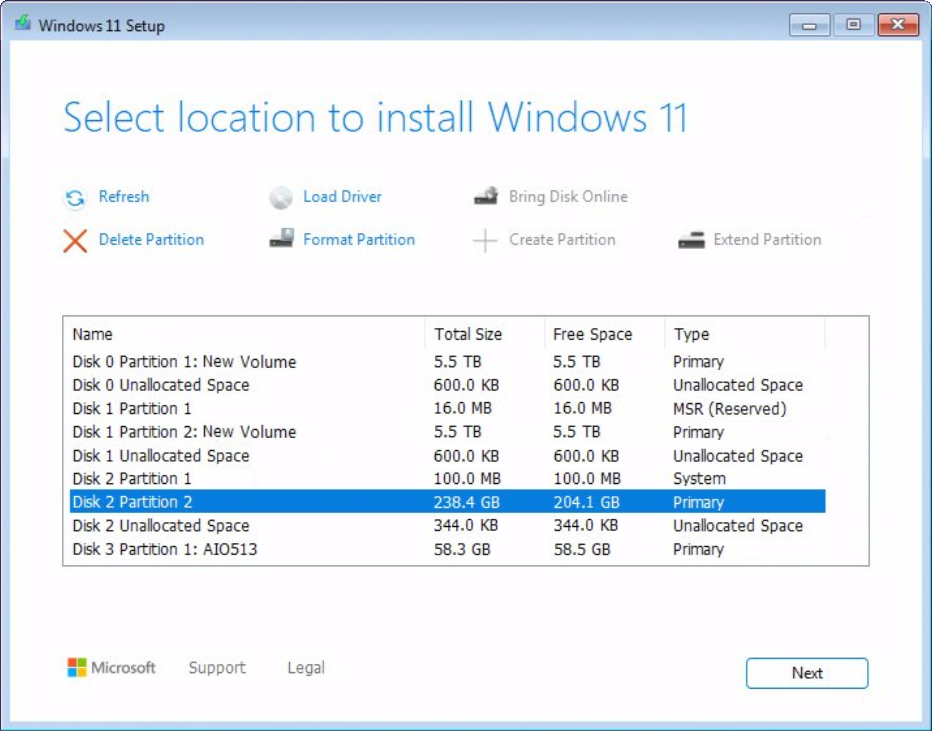Select the highlighted Disk 2 Partition 2 row
Viewport: 932px width, 731px height.
[x=448, y=502]
